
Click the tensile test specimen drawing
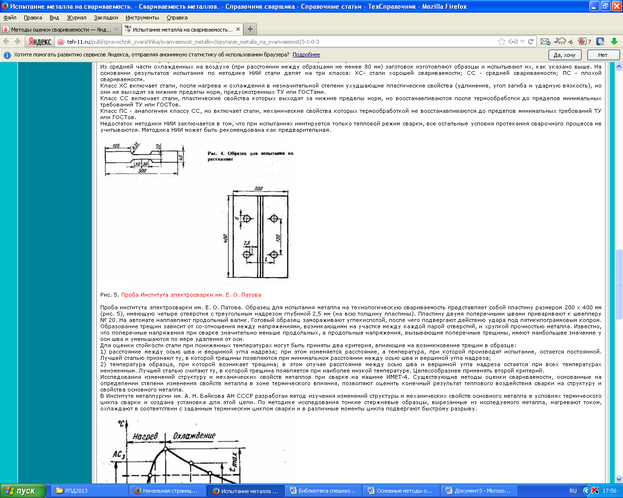[x=145, y=158]
